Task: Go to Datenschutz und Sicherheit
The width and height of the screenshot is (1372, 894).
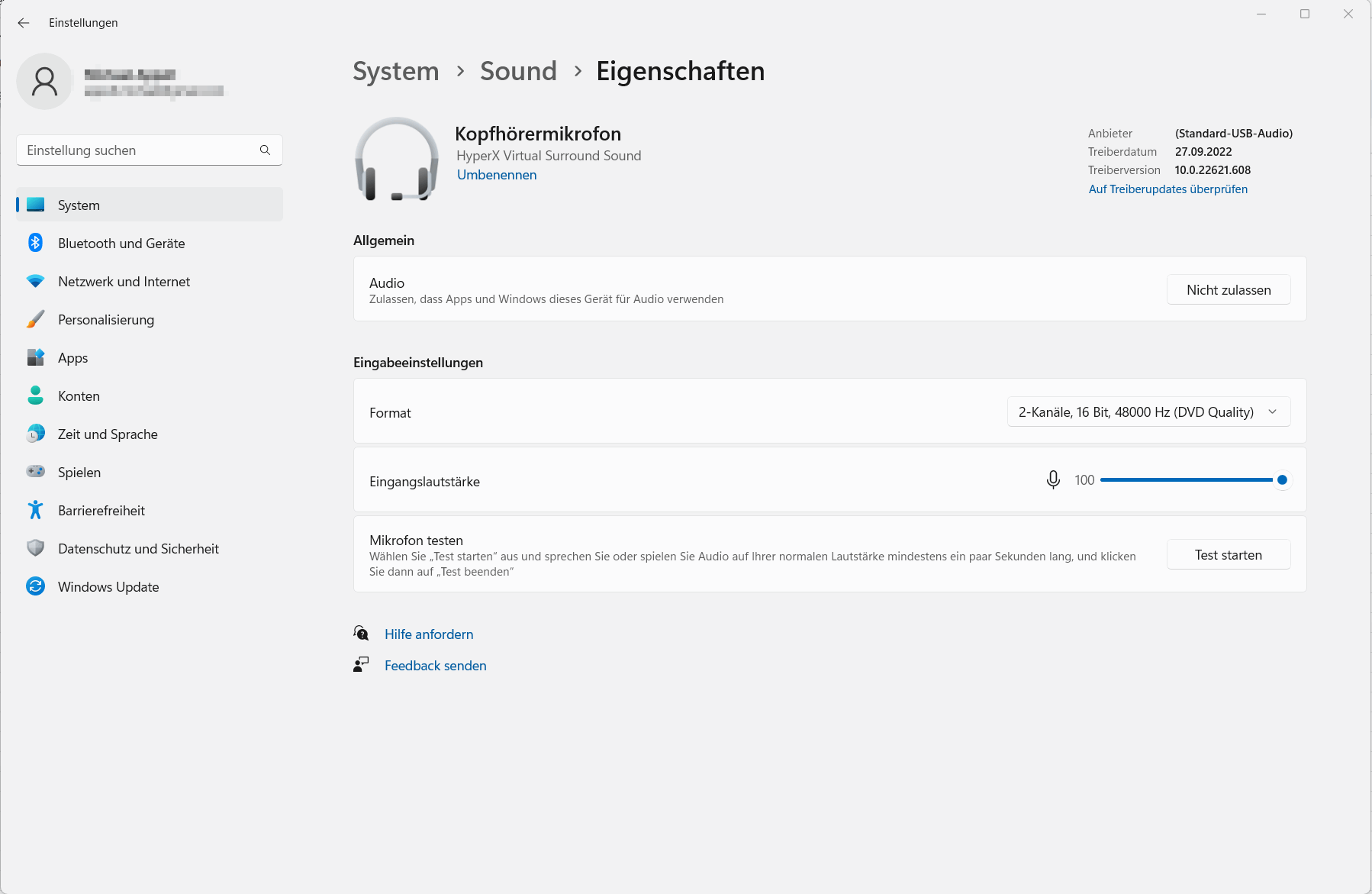Action: click(138, 549)
